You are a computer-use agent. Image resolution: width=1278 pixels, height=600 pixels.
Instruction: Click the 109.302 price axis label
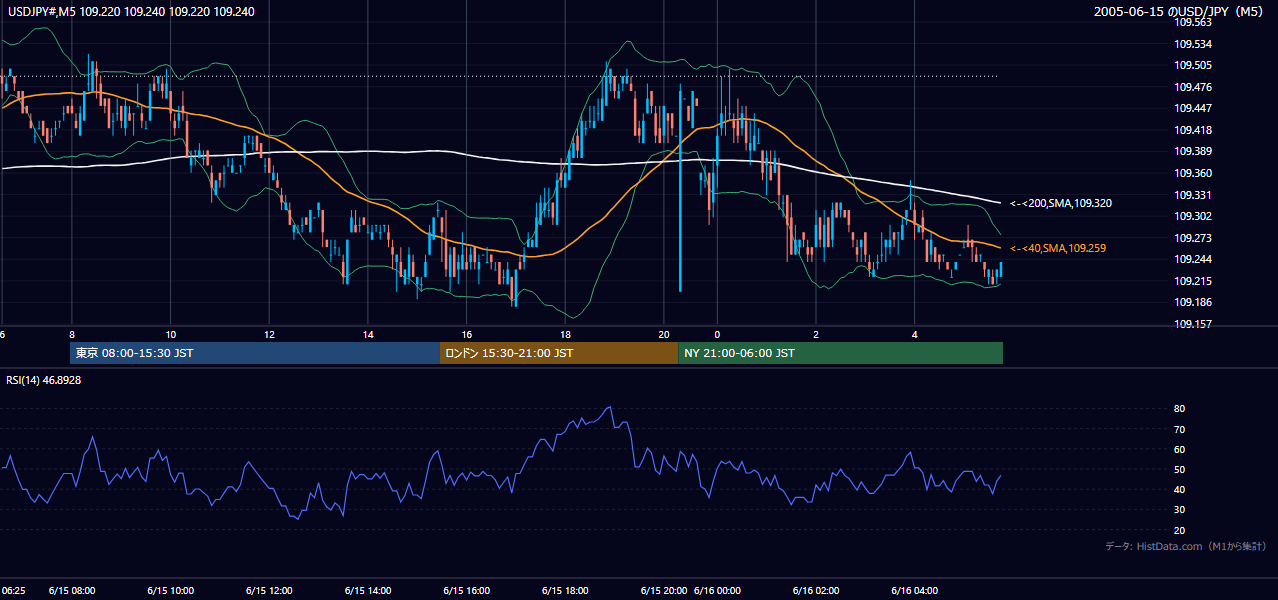coord(1194,216)
